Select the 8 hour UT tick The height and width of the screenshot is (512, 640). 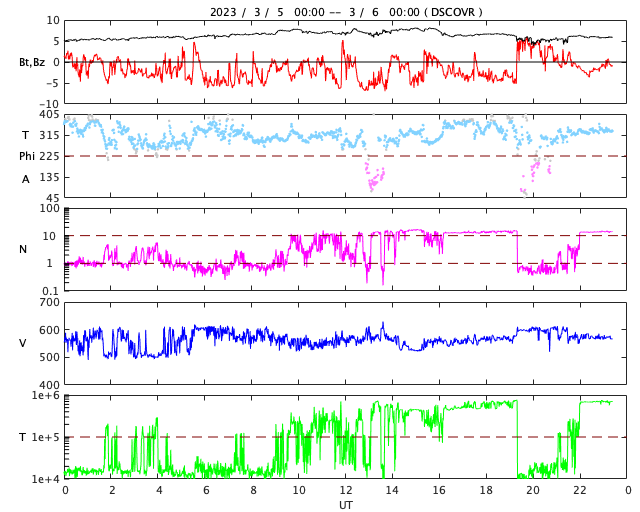tap(253, 490)
